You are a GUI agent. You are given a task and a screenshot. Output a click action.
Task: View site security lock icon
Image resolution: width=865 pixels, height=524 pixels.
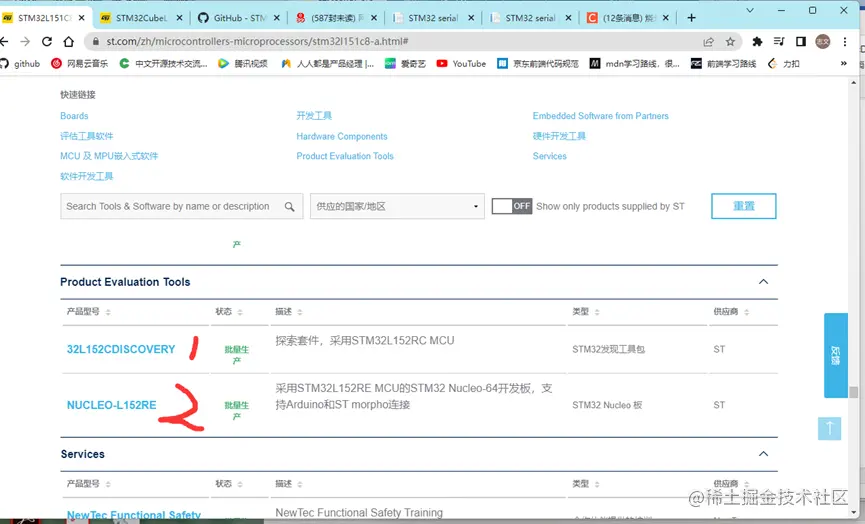[x=96, y=41]
